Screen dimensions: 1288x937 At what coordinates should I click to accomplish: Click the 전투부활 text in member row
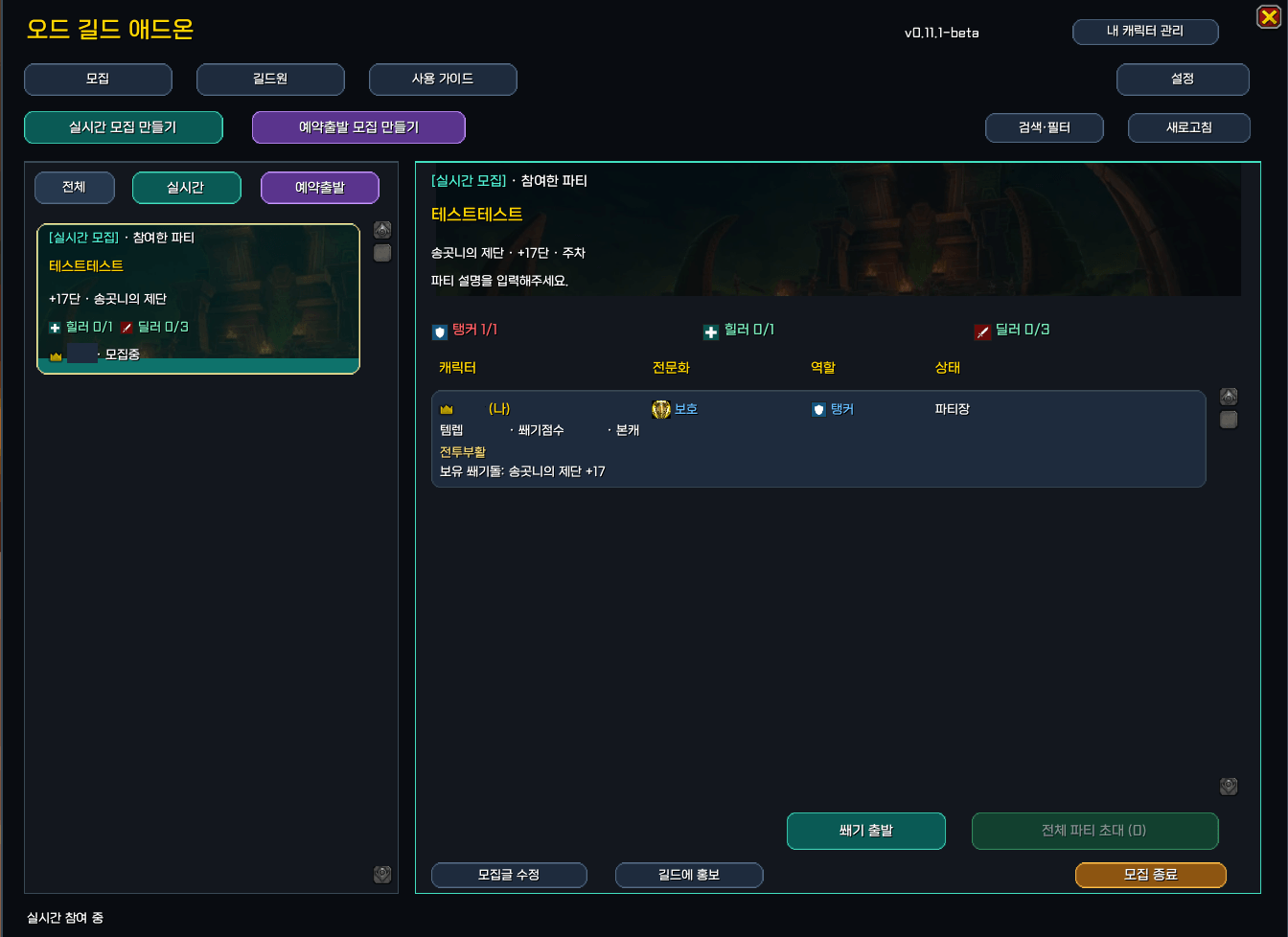click(463, 452)
